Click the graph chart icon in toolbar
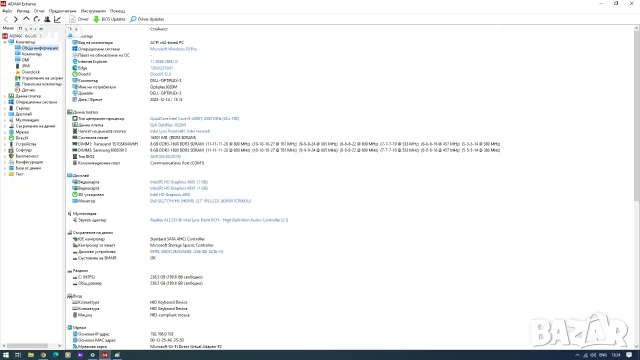640x360 pixels. 57,19
